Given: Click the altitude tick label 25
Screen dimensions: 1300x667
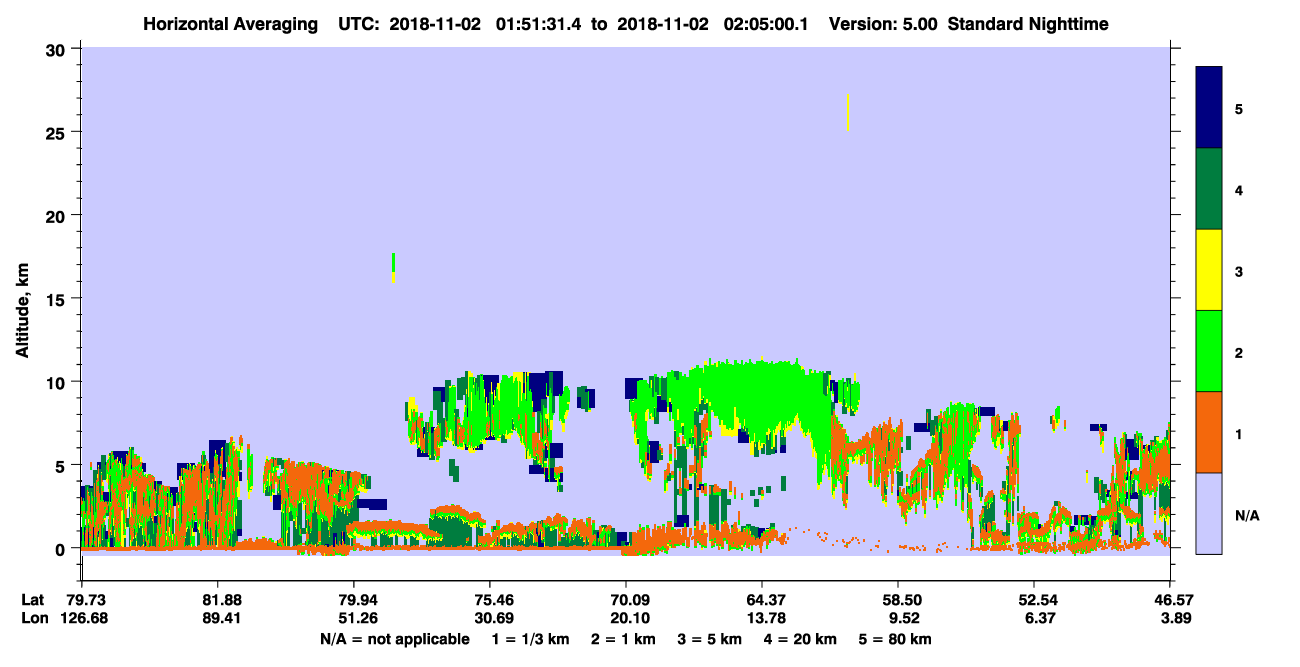Looking at the screenshot, I should tap(57, 132).
